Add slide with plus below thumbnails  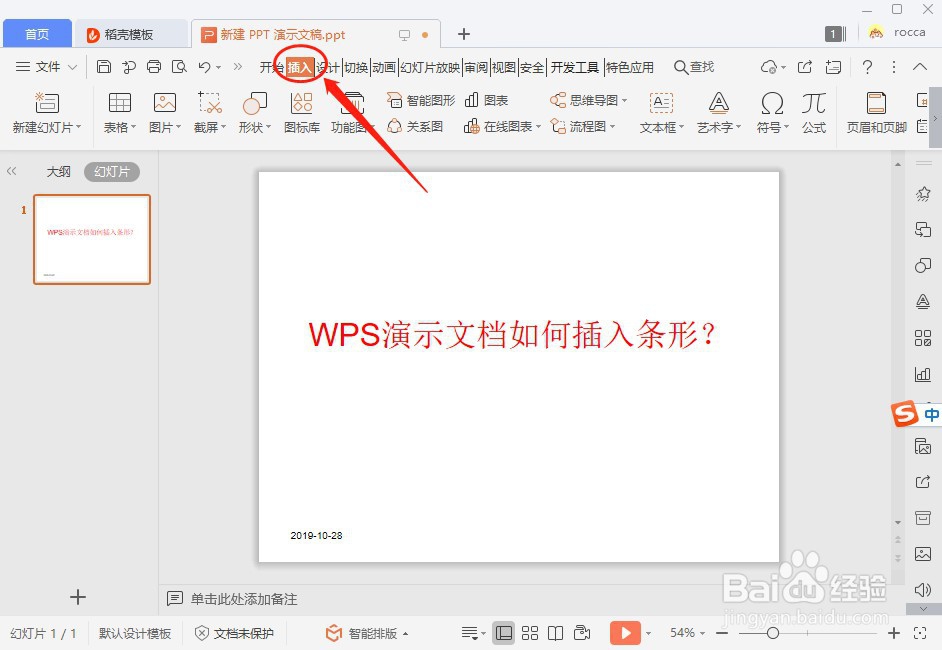point(77,597)
